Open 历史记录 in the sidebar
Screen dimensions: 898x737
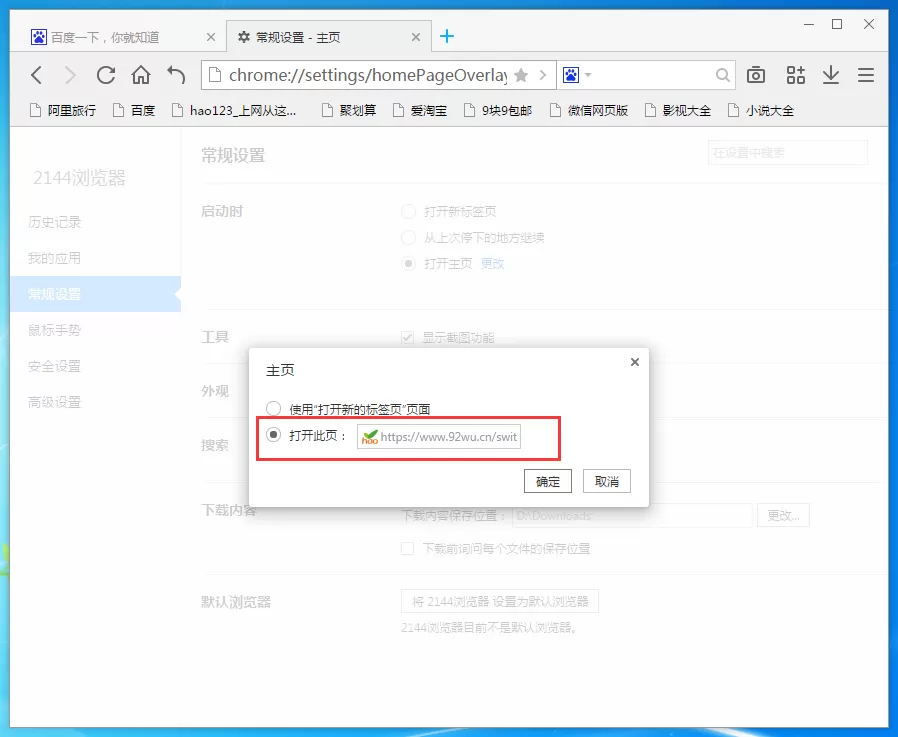pos(54,222)
